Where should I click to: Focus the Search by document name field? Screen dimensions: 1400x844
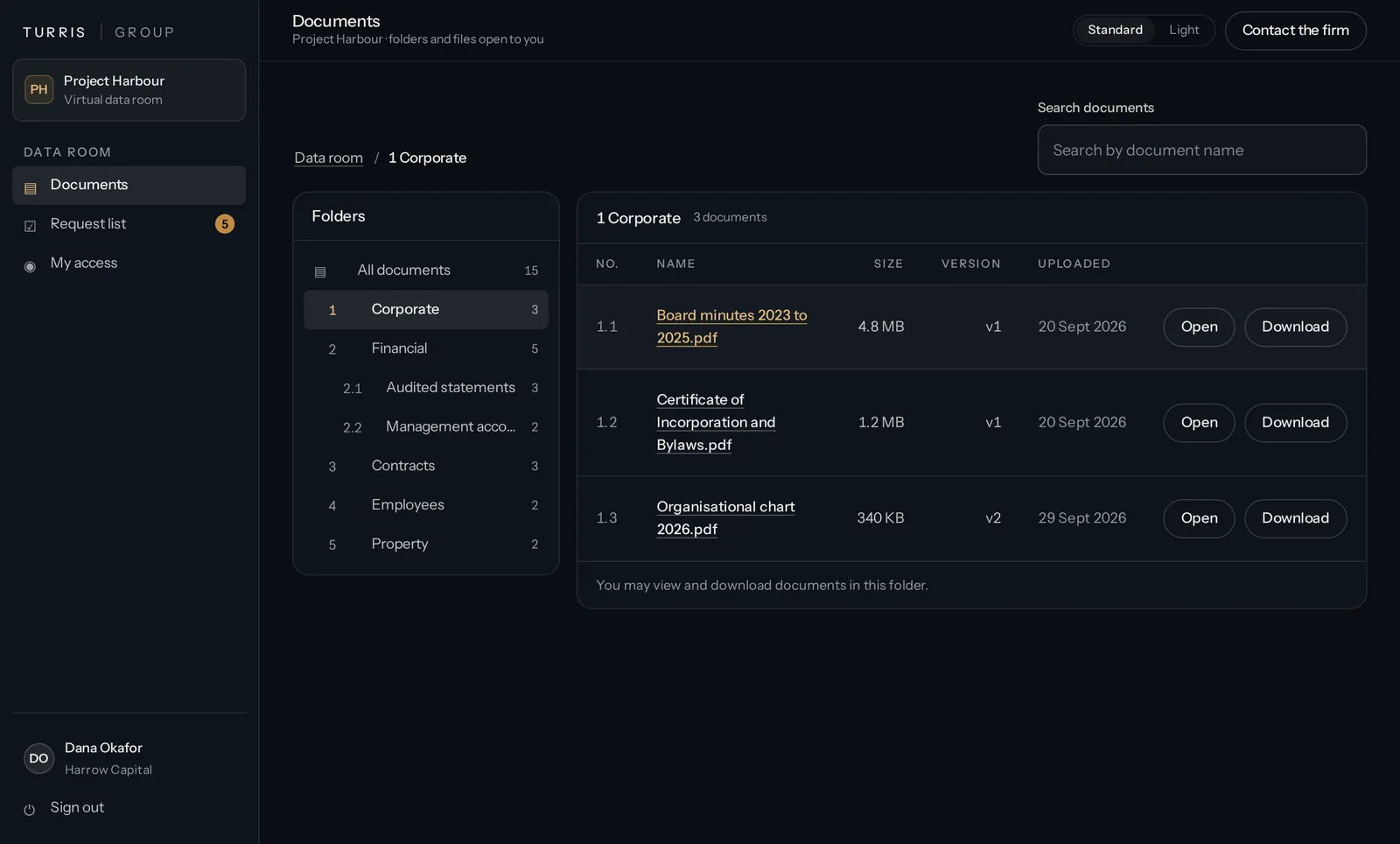pos(1201,150)
